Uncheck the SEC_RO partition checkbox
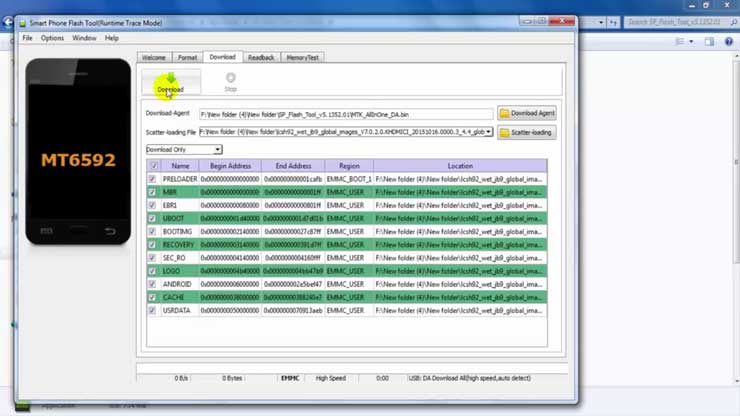 152,258
